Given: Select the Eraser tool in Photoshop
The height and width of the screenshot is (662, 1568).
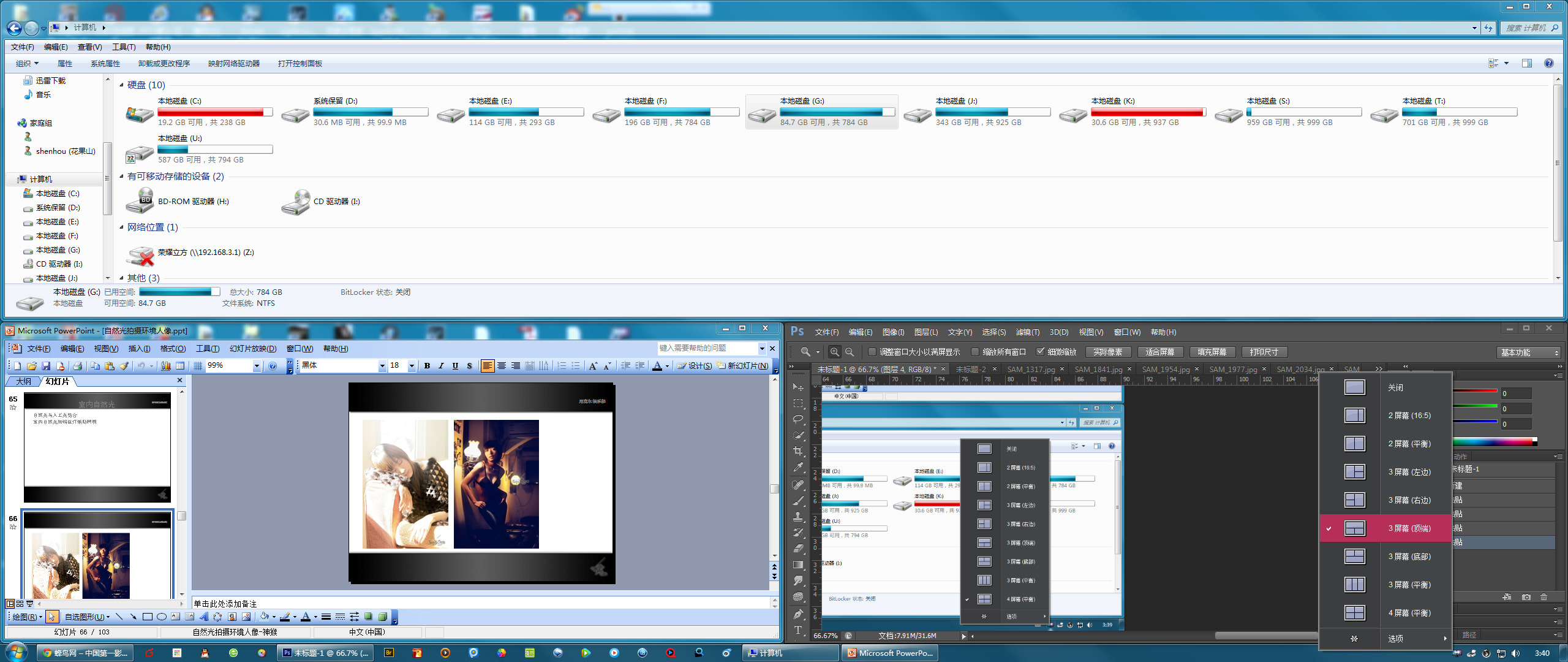Looking at the screenshot, I should pyautogui.click(x=797, y=549).
